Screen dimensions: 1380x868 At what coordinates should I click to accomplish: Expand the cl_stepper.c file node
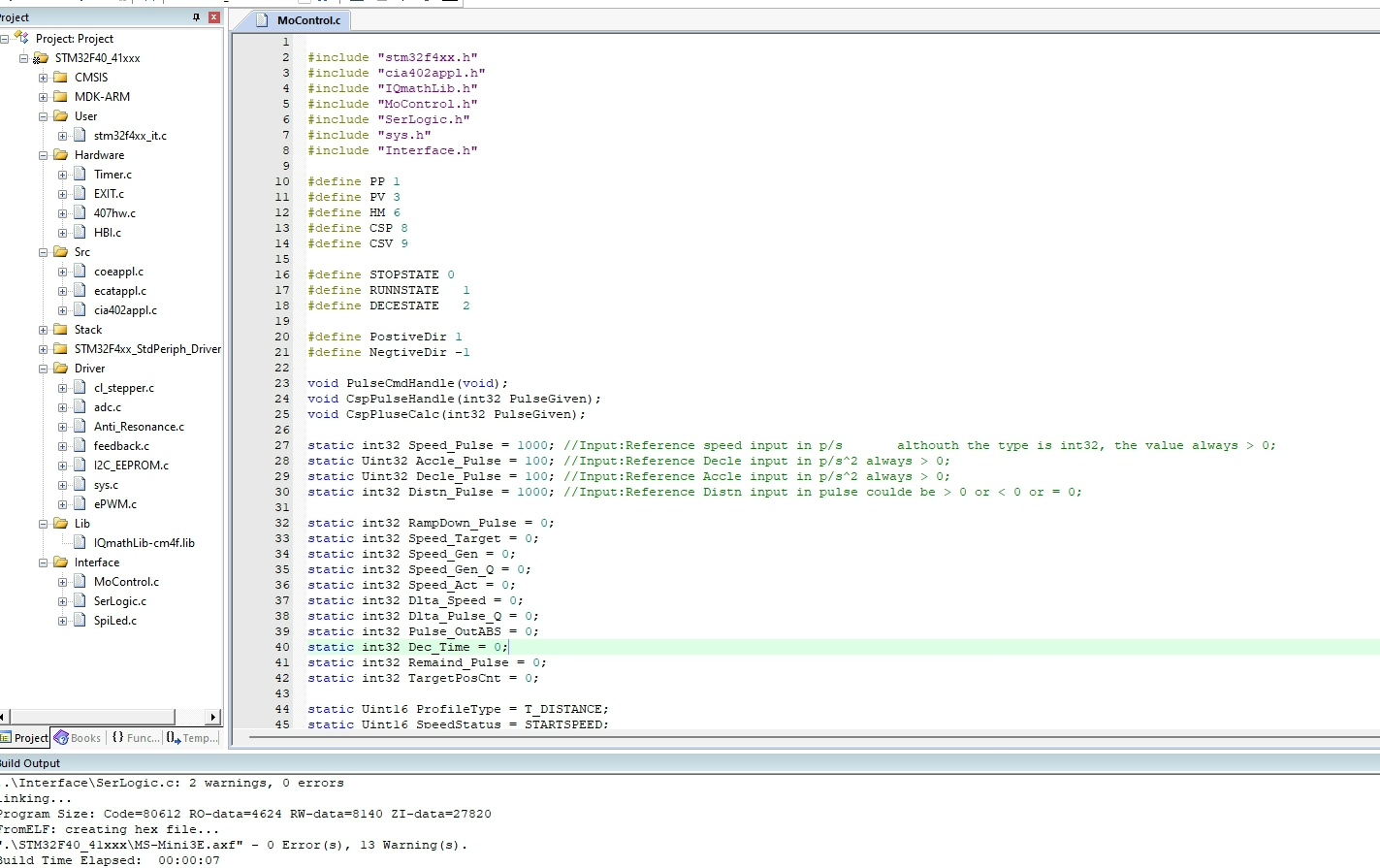(63, 388)
